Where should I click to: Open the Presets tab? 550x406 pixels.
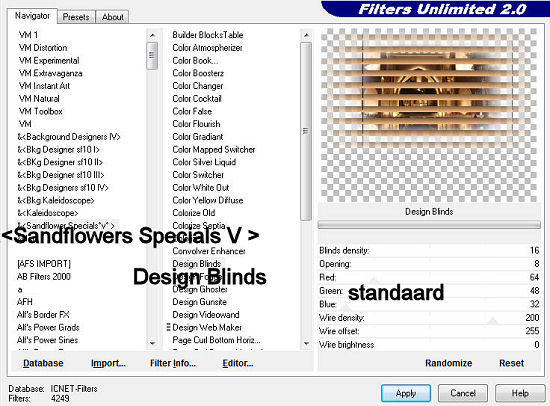point(76,17)
